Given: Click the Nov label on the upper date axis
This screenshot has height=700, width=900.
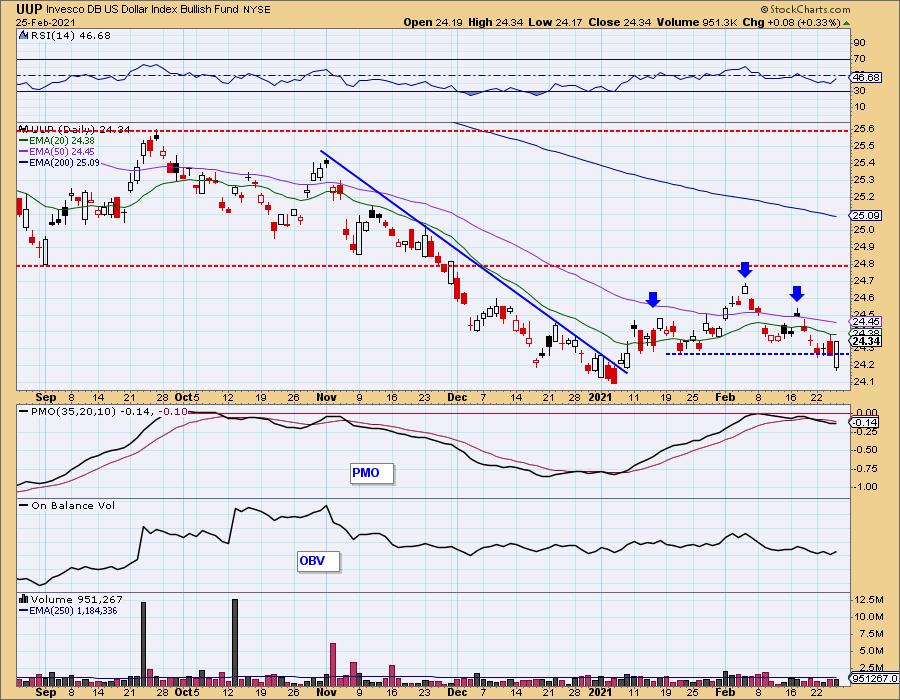Looking at the screenshot, I should point(326,397).
